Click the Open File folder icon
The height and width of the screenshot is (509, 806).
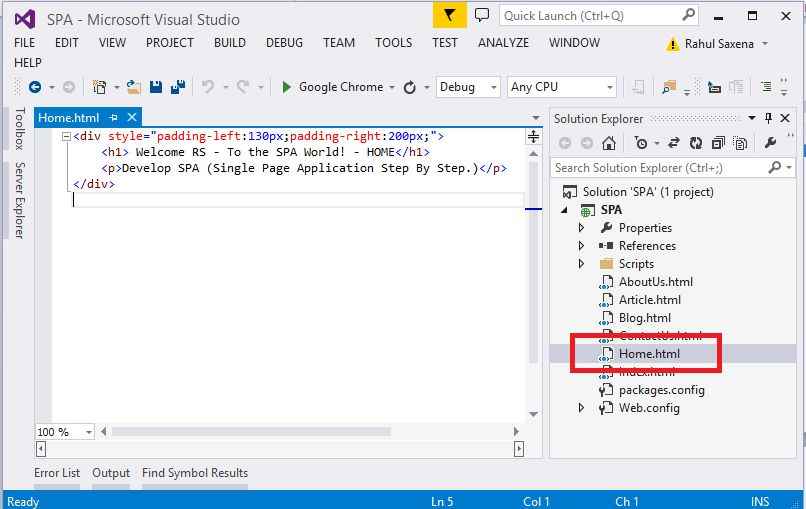pos(134,87)
